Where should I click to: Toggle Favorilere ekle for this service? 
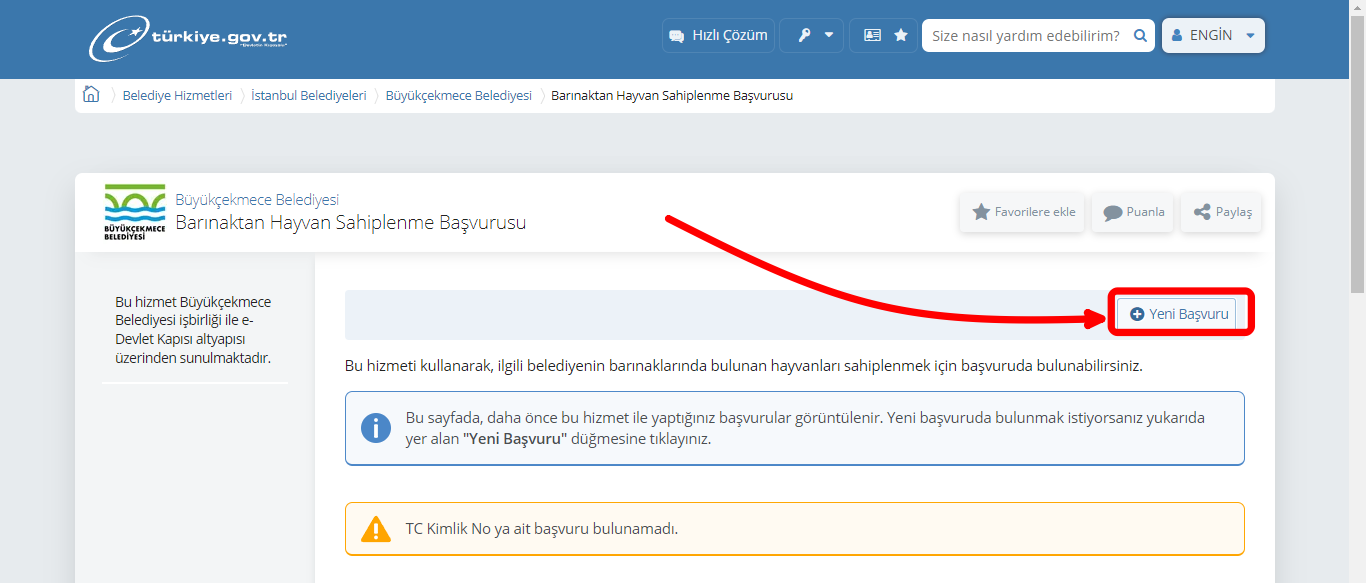click(x=1022, y=211)
